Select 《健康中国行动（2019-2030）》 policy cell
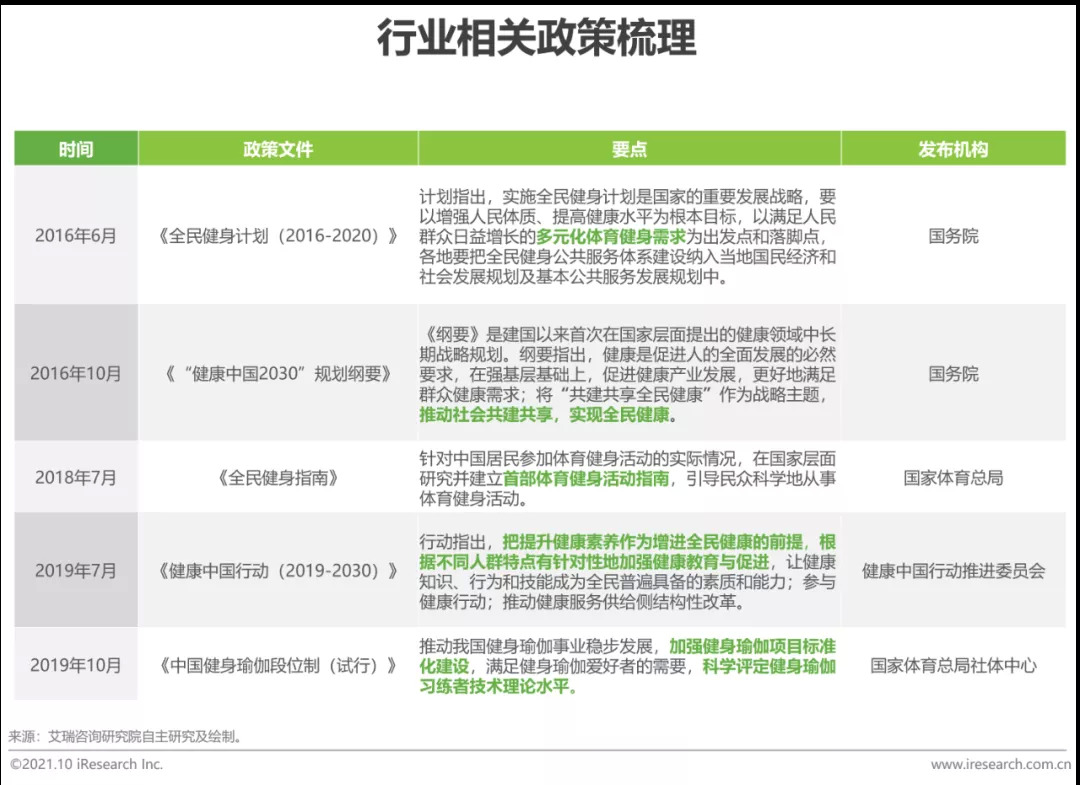This screenshot has height=785, width=1080. pos(278,571)
